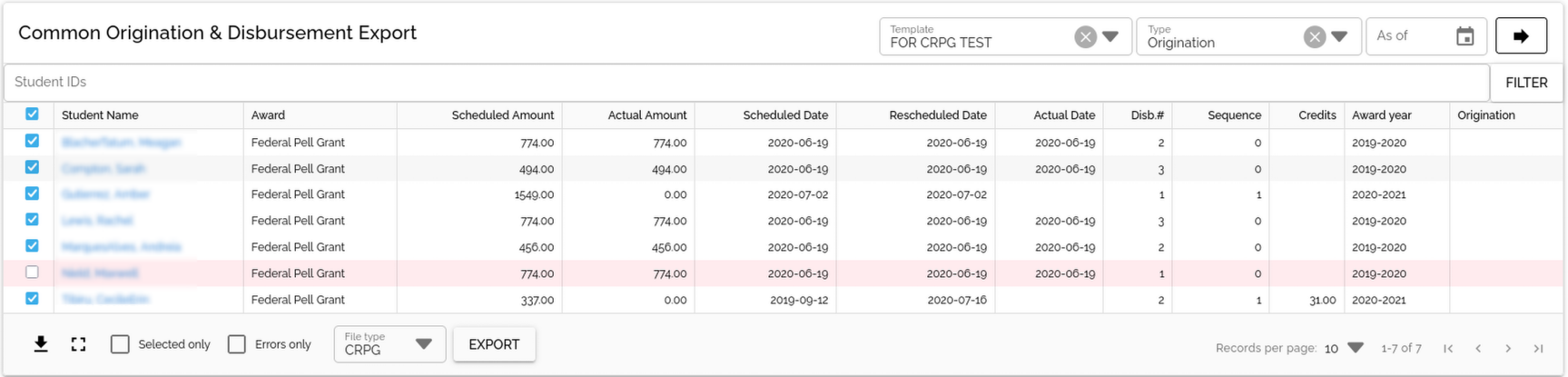Image resolution: width=1568 pixels, height=377 pixels.
Task: Enable the Errors only checkbox
Action: click(237, 344)
